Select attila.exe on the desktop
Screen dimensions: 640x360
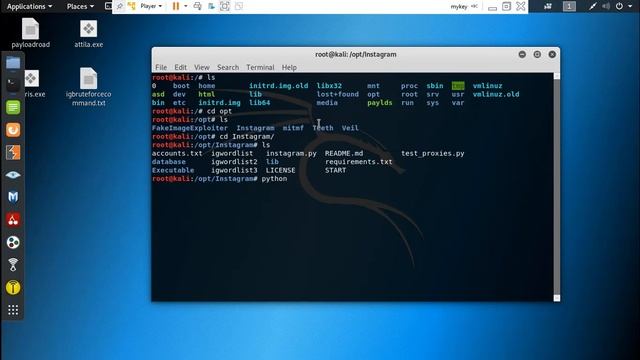89,33
